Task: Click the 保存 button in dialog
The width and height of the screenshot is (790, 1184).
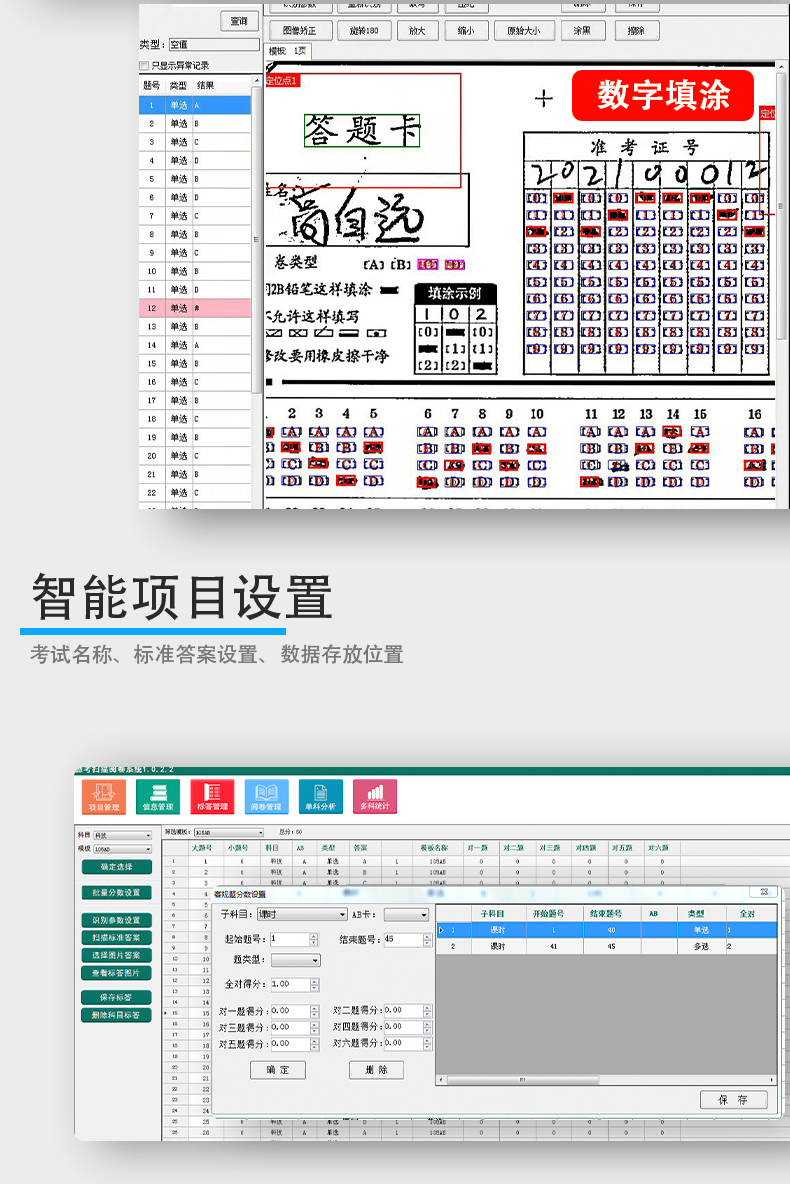Action: 733,1100
